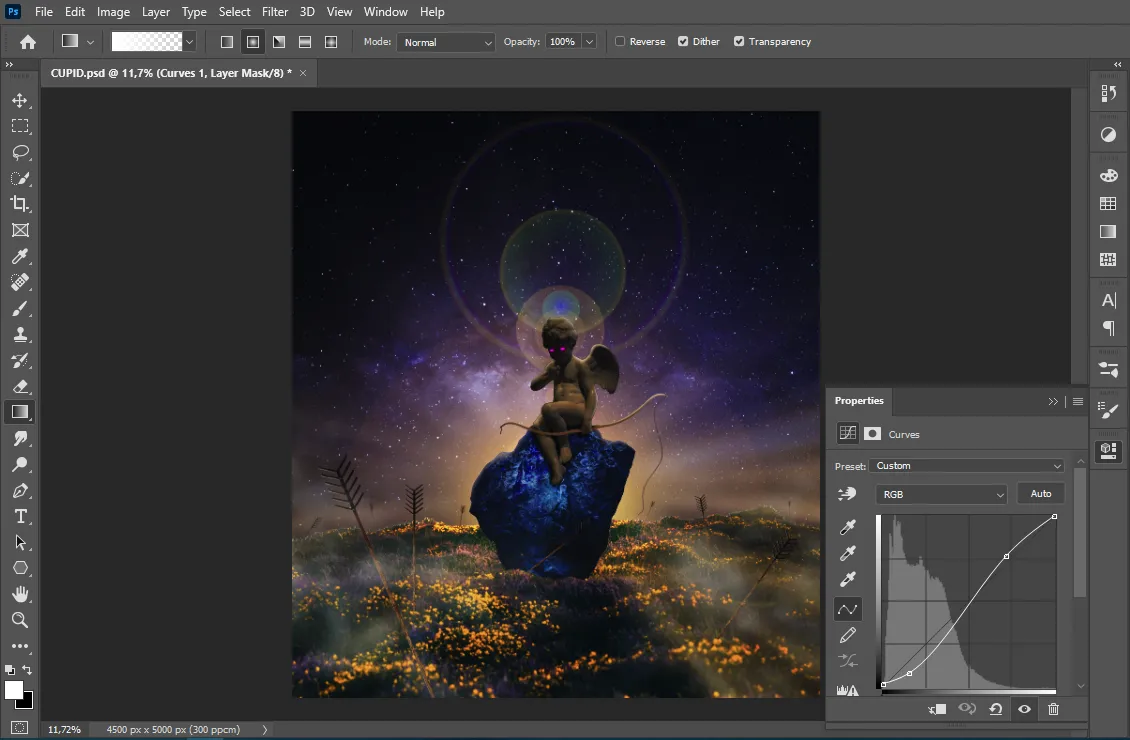The height and width of the screenshot is (740, 1130).
Task: Open the Edit Toolbar three-dots menu
Action: [x=20, y=646]
